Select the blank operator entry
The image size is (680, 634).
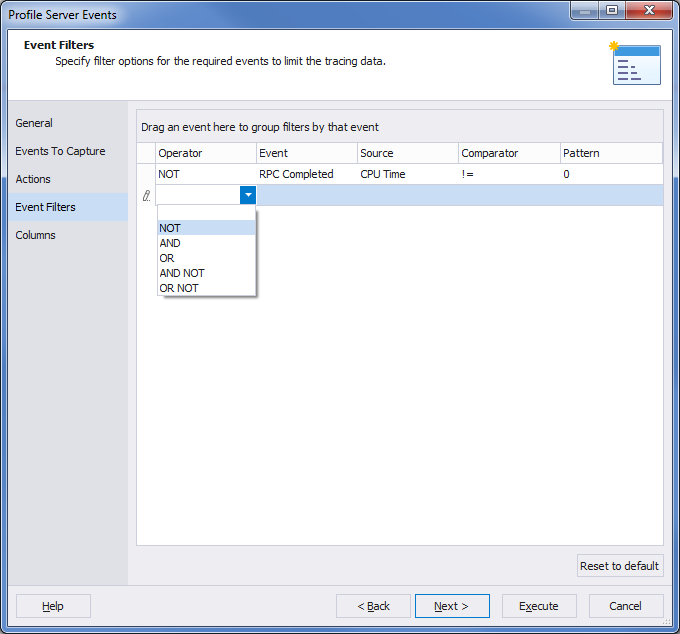point(206,213)
